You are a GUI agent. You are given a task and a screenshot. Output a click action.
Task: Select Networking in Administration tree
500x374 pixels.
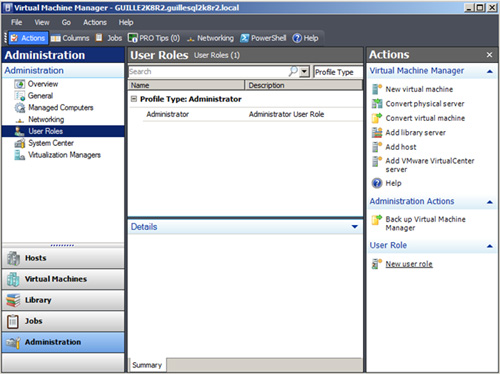pos(46,119)
